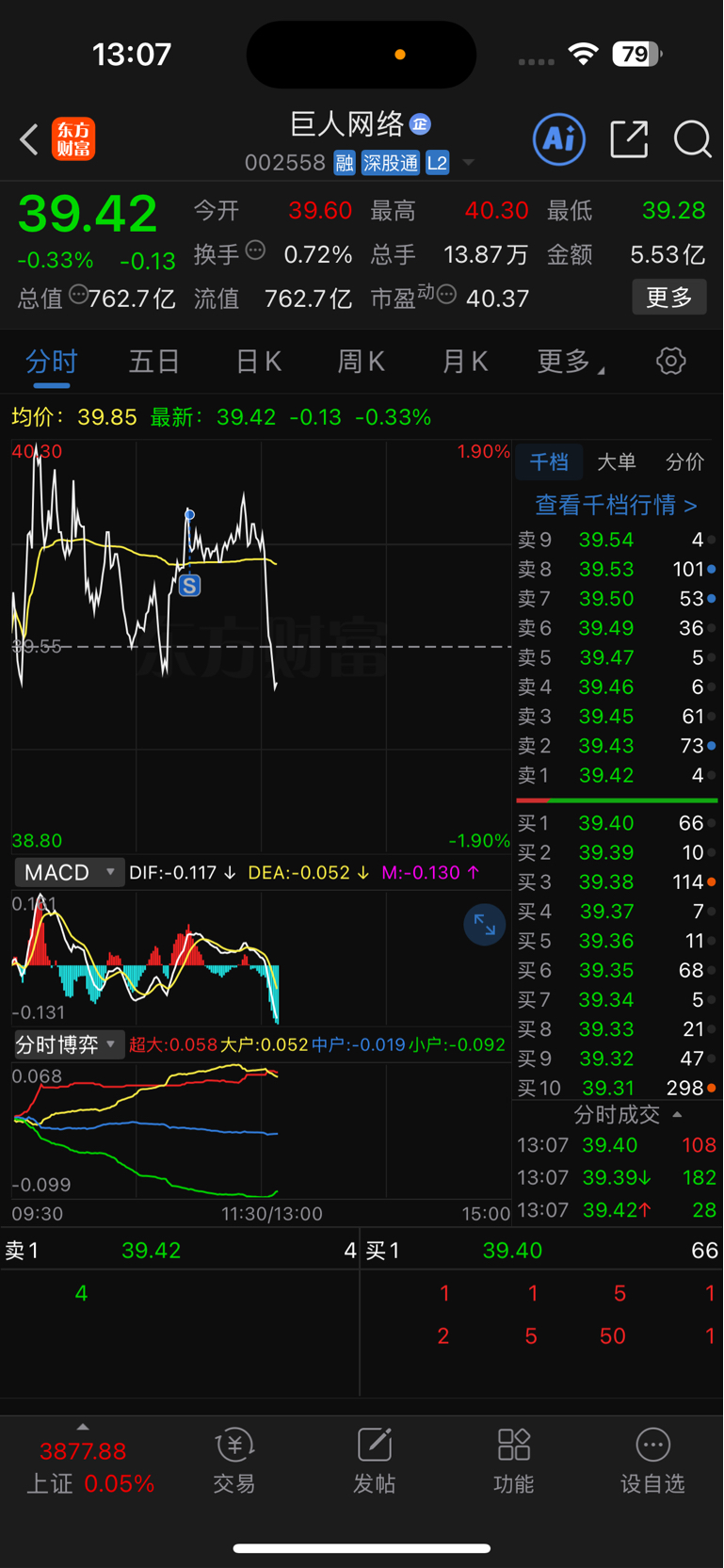This screenshot has width=724, height=1568.
Task: Tap the 13:07 trade of 39.40 volume 108
Action: click(x=617, y=1146)
